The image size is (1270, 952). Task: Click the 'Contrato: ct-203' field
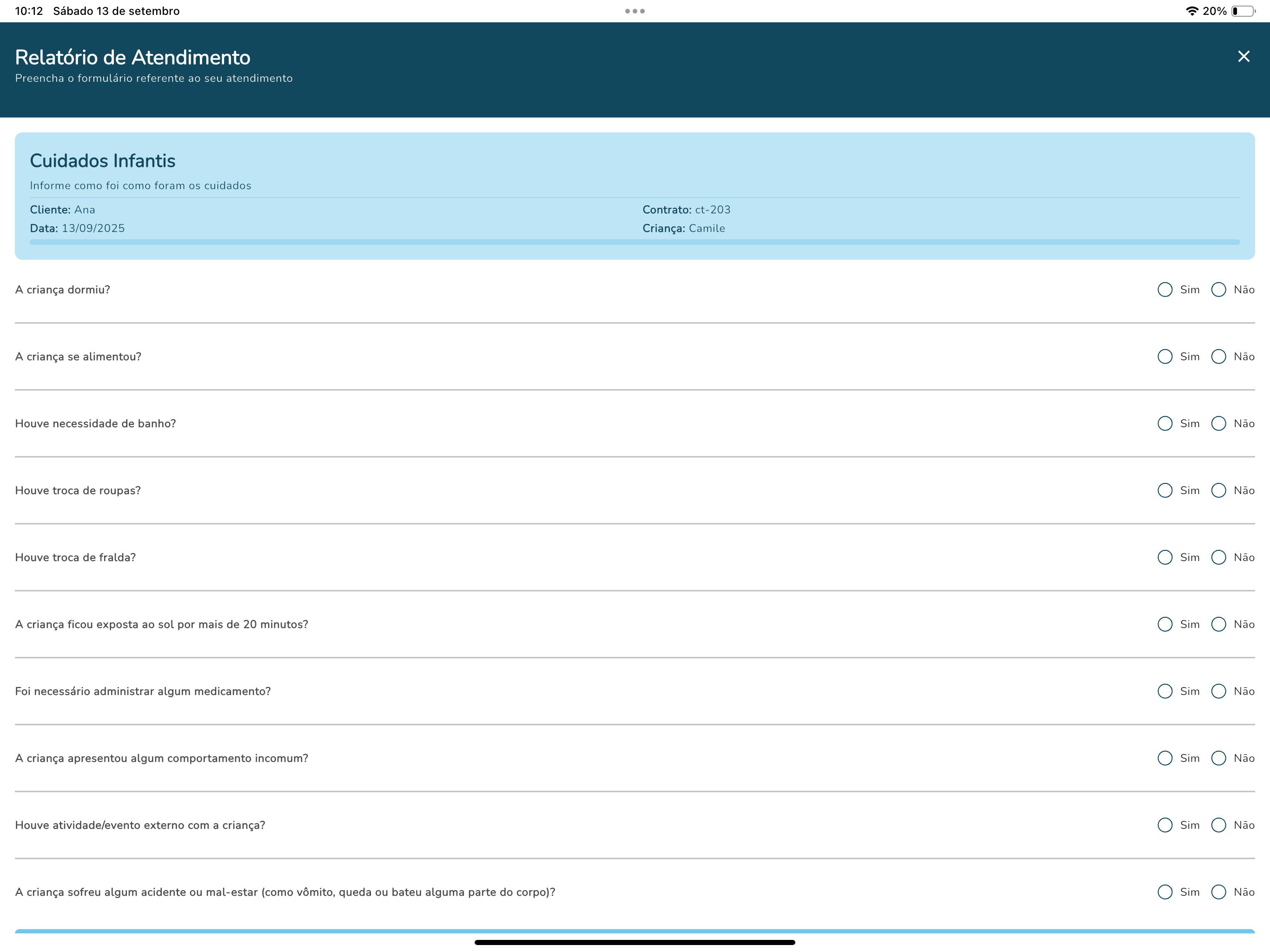[686, 210]
